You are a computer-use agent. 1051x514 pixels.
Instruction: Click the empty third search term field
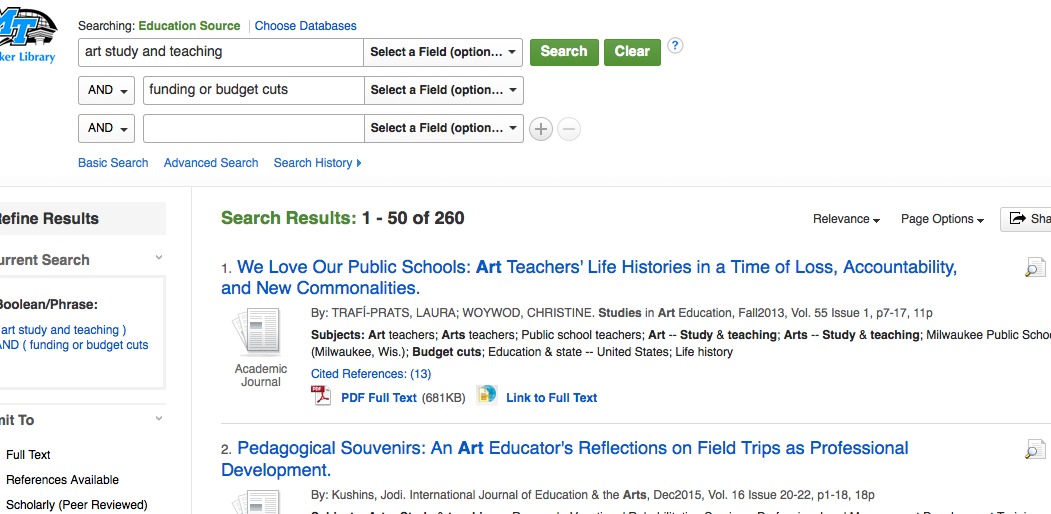point(253,128)
